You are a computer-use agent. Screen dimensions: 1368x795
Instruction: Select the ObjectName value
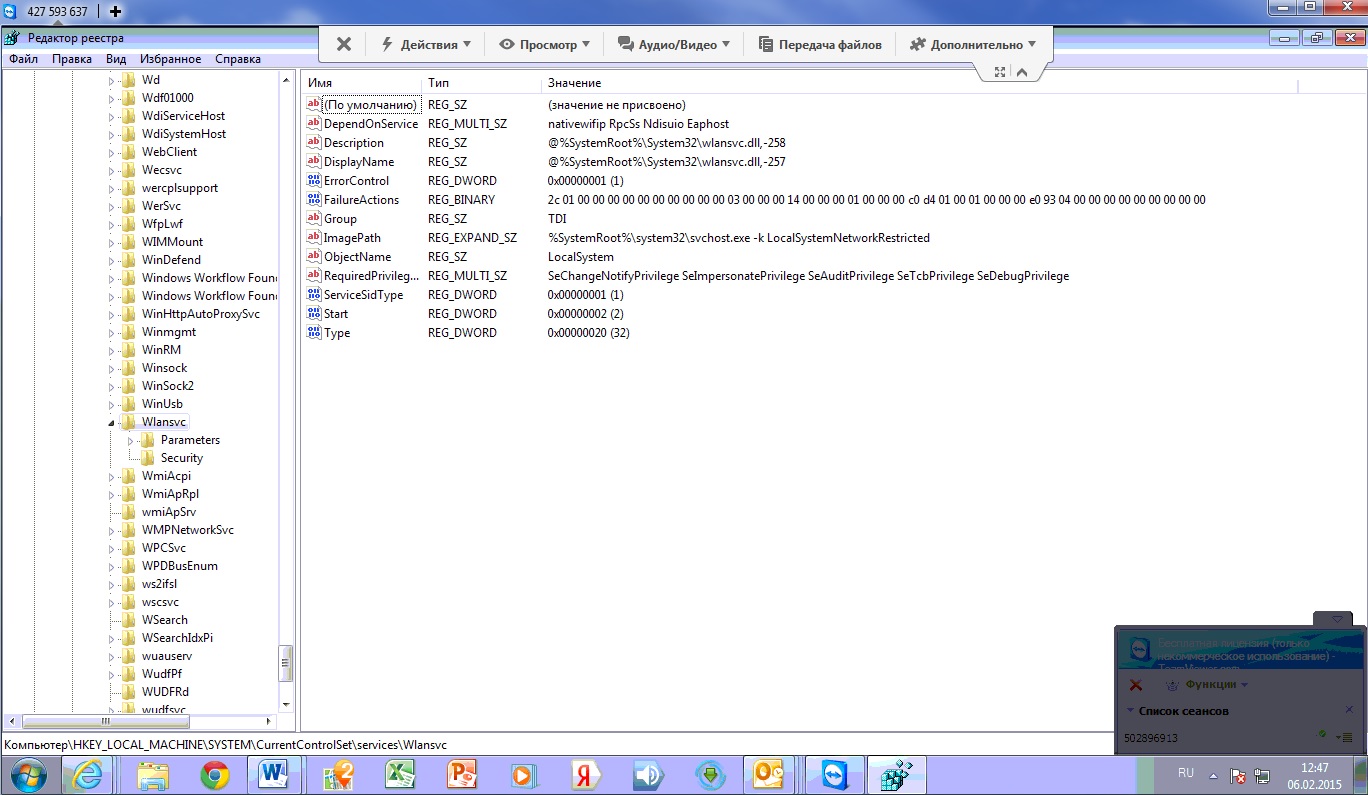pos(357,257)
